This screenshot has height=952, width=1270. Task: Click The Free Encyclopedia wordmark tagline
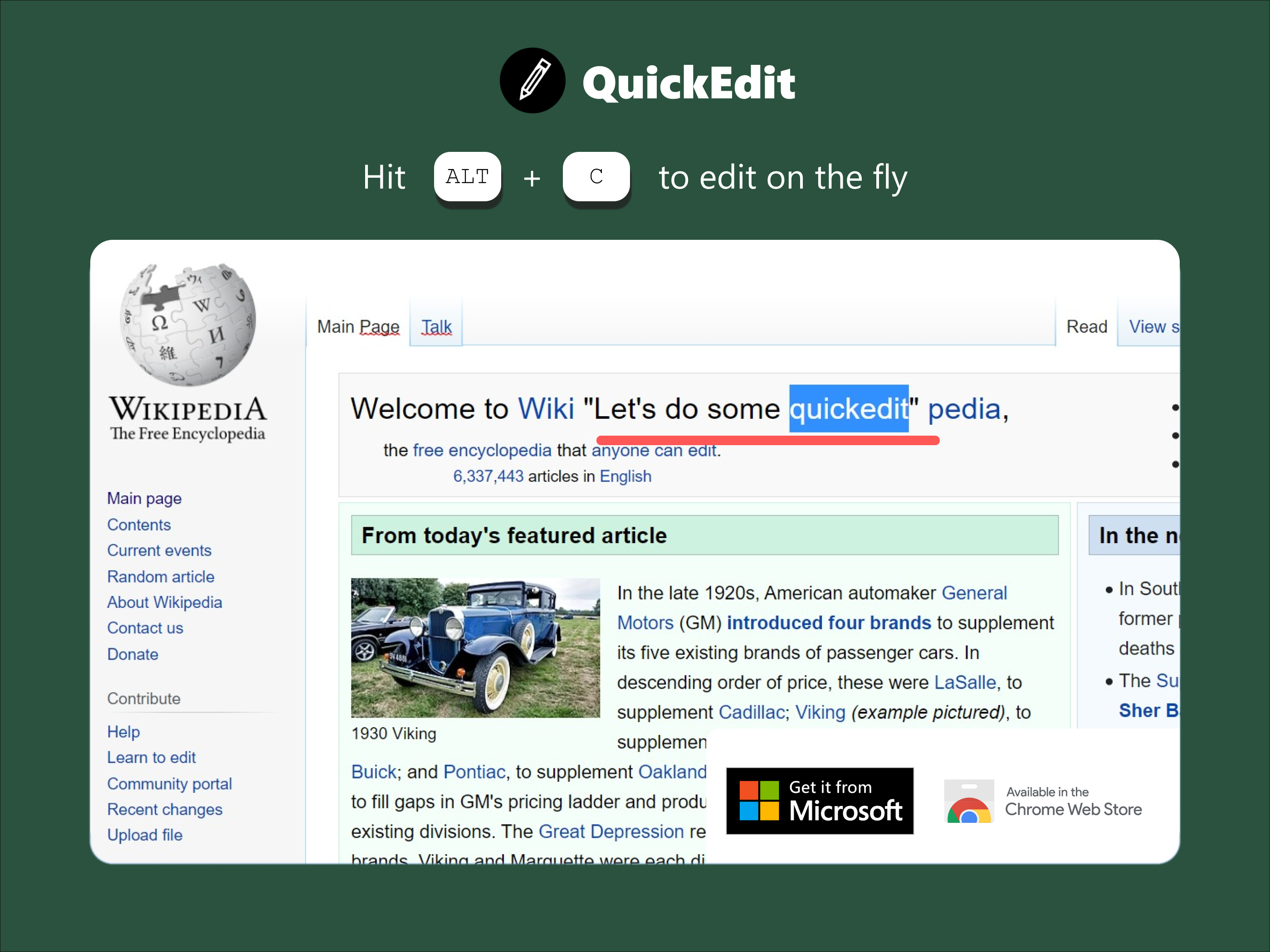[x=188, y=434]
